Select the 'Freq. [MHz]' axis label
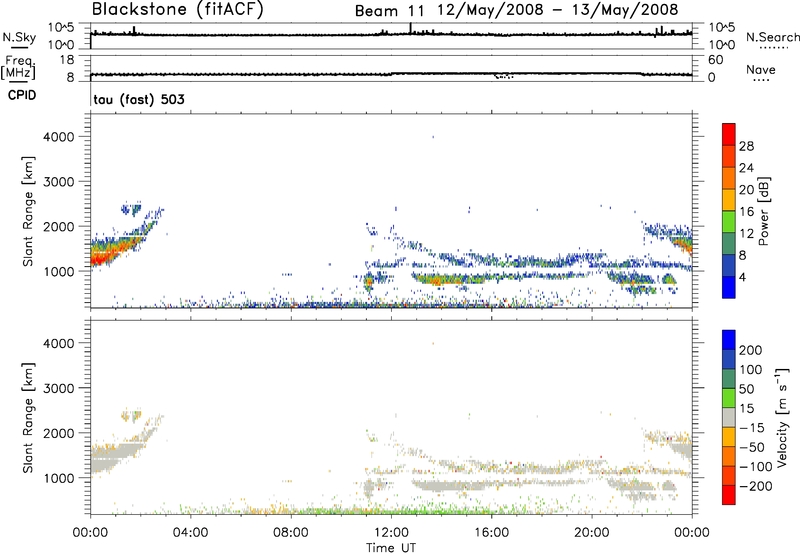The height and width of the screenshot is (554, 800). point(18,67)
